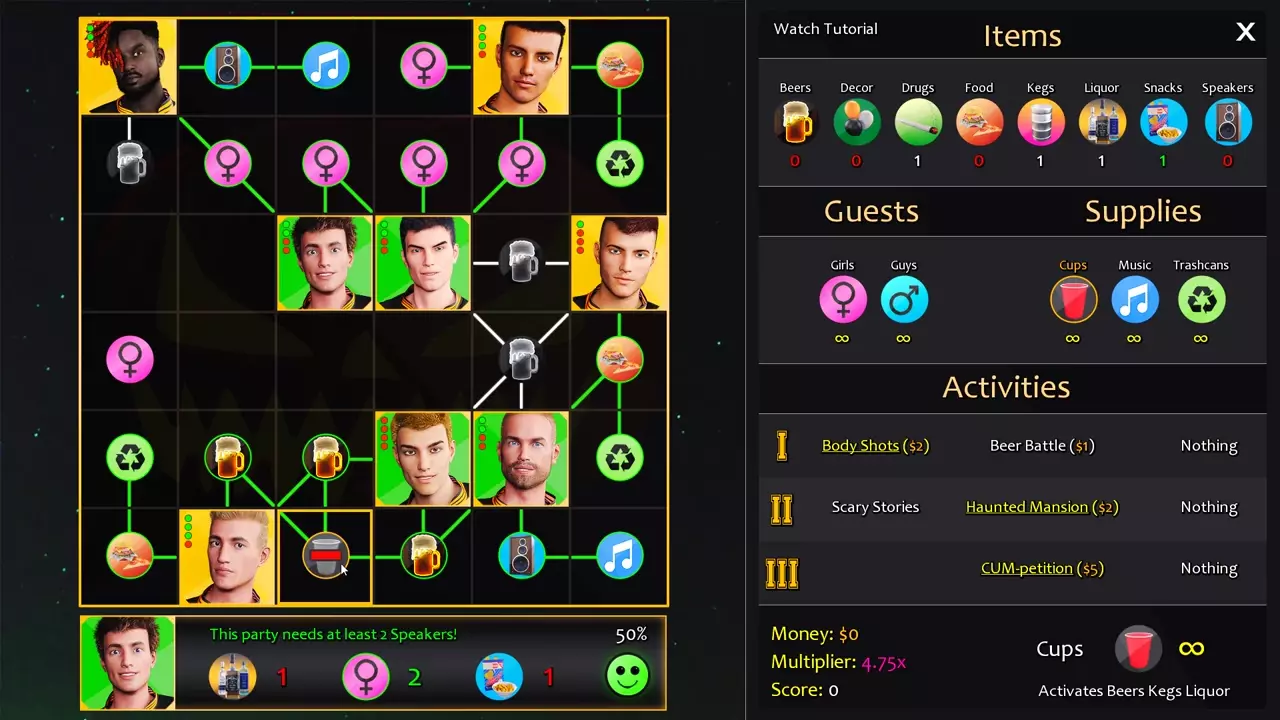1280x720 pixels.
Task: Choose the Kegs item icon
Action: [x=1040, y=123]
